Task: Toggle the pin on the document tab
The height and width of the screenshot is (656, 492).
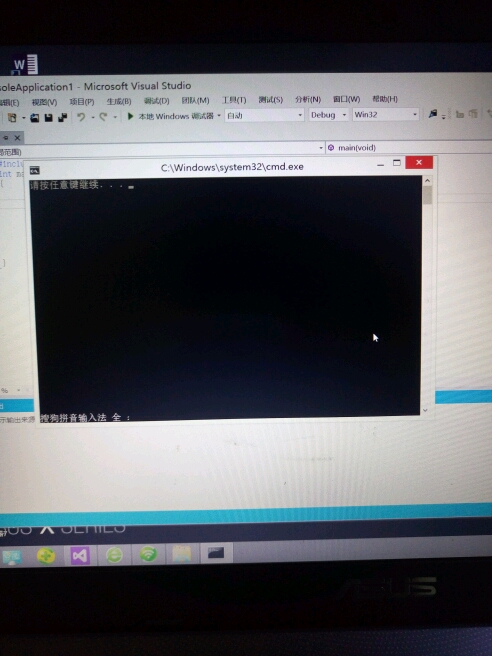Action: (5, 138)
